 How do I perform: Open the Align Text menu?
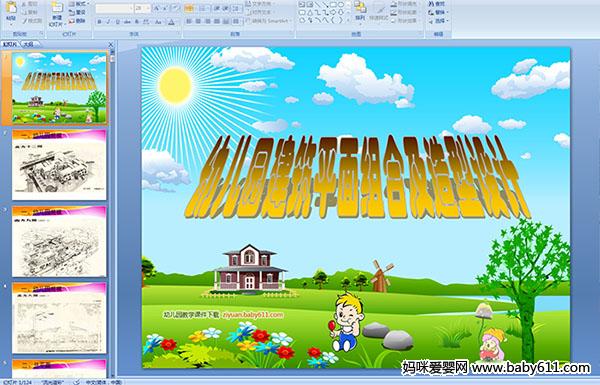click(x=259, y=12)
